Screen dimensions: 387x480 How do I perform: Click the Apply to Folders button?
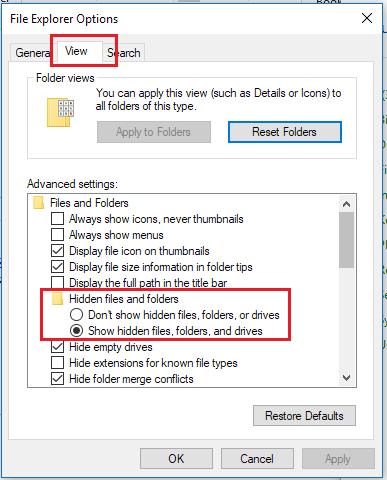(x=154, y=132)
